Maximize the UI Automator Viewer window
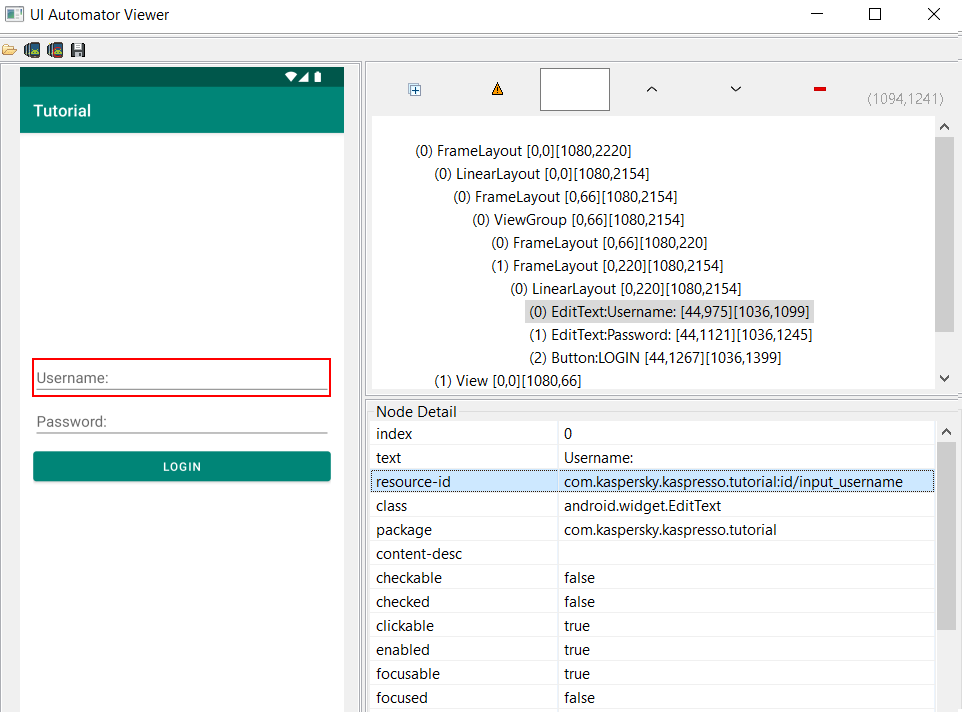The image size is (962, 712). click(875, 14)
